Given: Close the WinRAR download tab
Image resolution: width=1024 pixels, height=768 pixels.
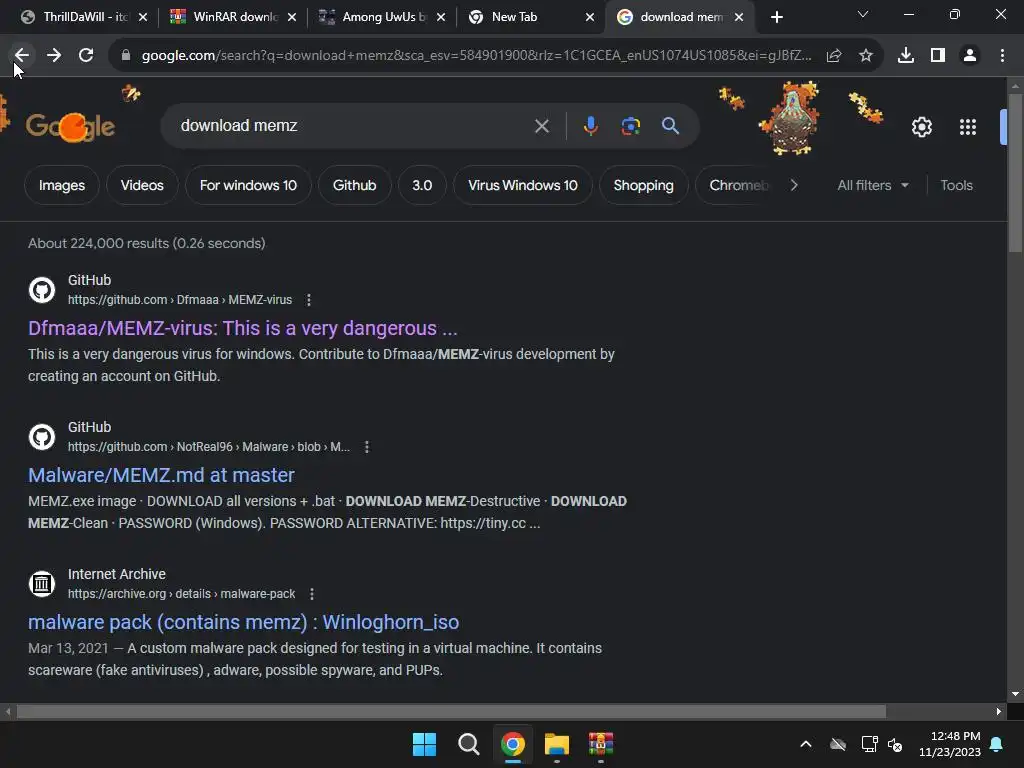Looking at the screenshot, I should pos(292,17).
